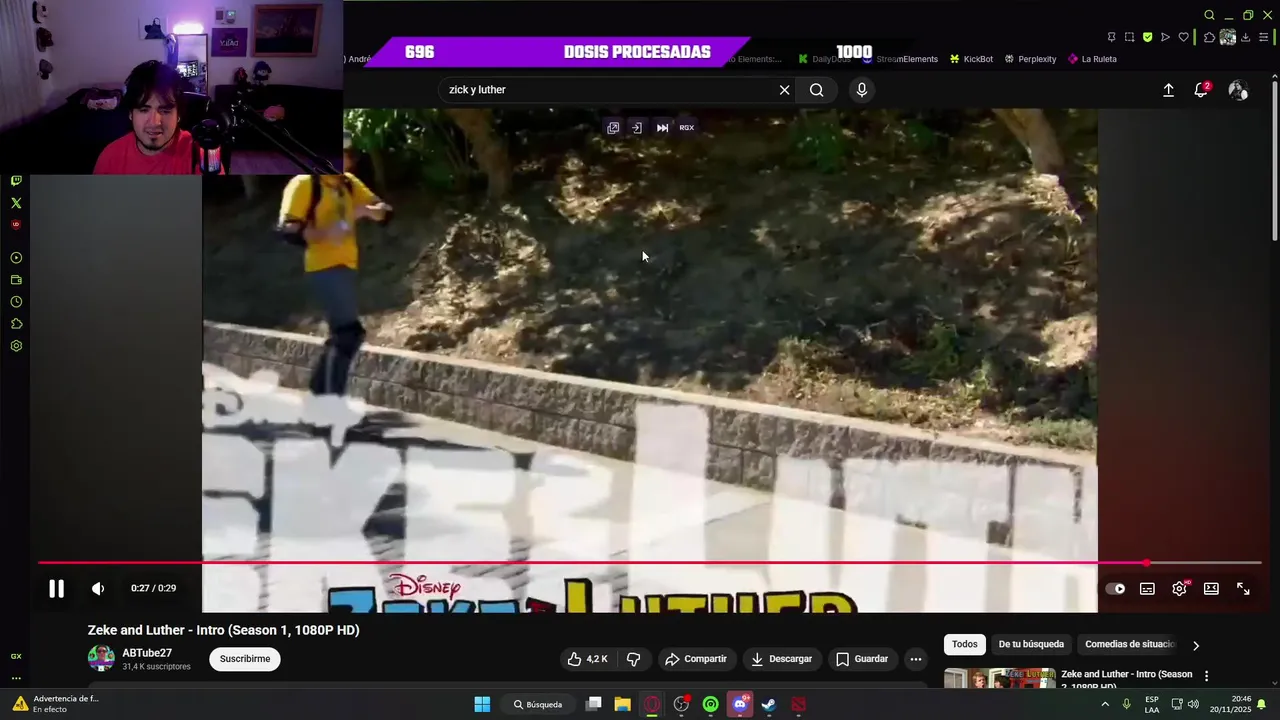
Task: Open Discord from the taskbar
Action: click(740, 704)
